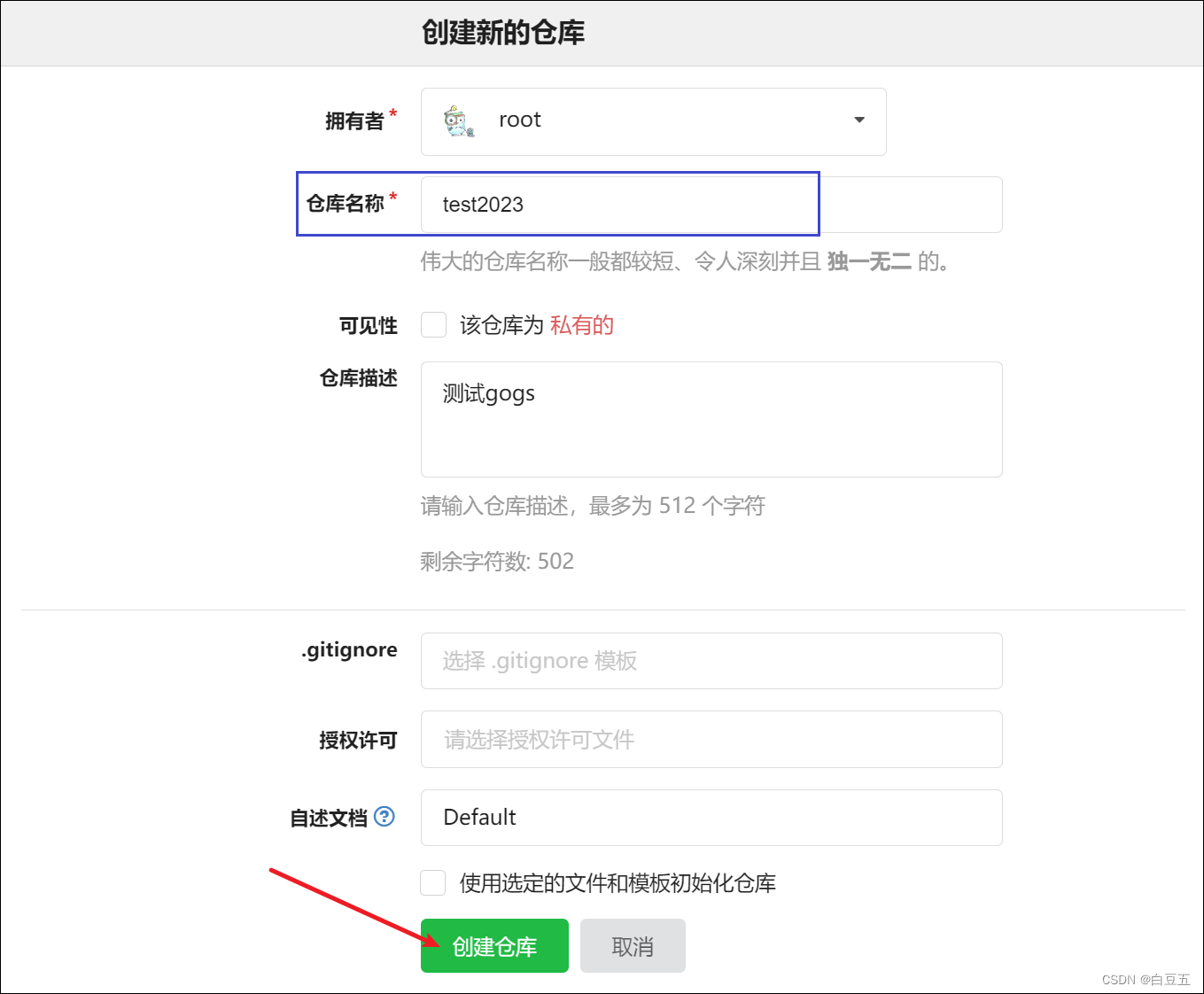1204x994 pixels.
Task: Click the 使用选定的文件和模板初始化仓库 label
Action: 618,883
